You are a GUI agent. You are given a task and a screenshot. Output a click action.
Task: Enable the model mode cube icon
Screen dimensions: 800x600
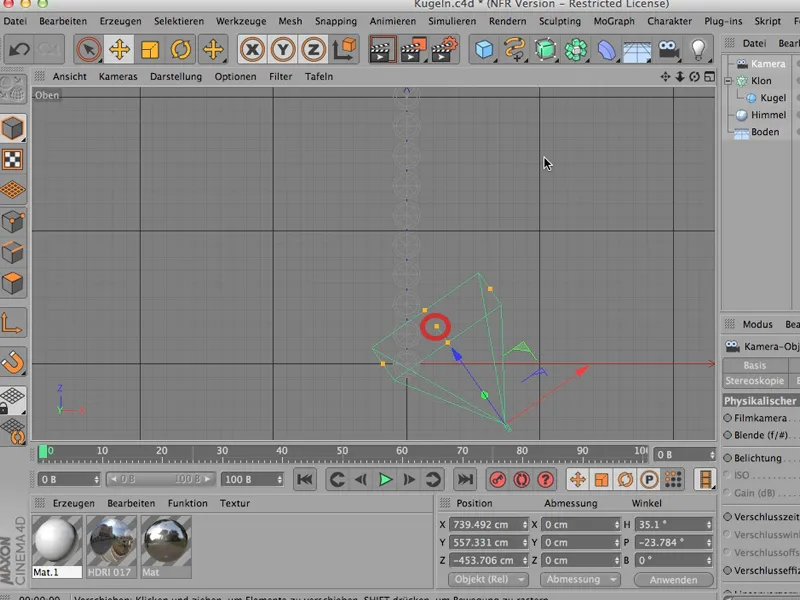click(x=13, y=128)
